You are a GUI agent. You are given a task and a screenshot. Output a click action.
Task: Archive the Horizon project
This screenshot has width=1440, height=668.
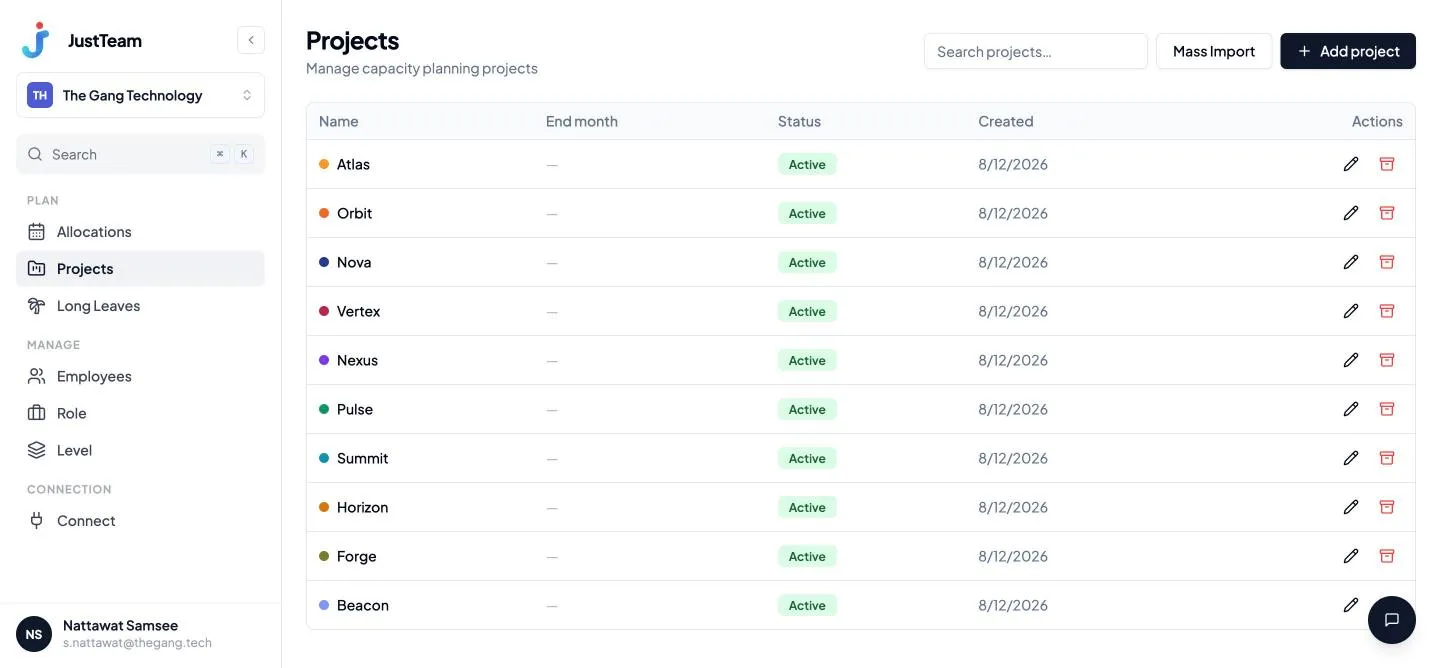(x=1387, y=507)
